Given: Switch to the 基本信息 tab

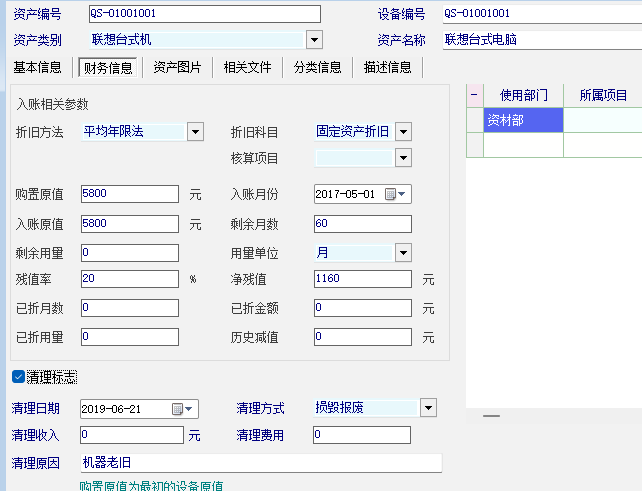Looking at the screenshot, I should click(38, 67).
